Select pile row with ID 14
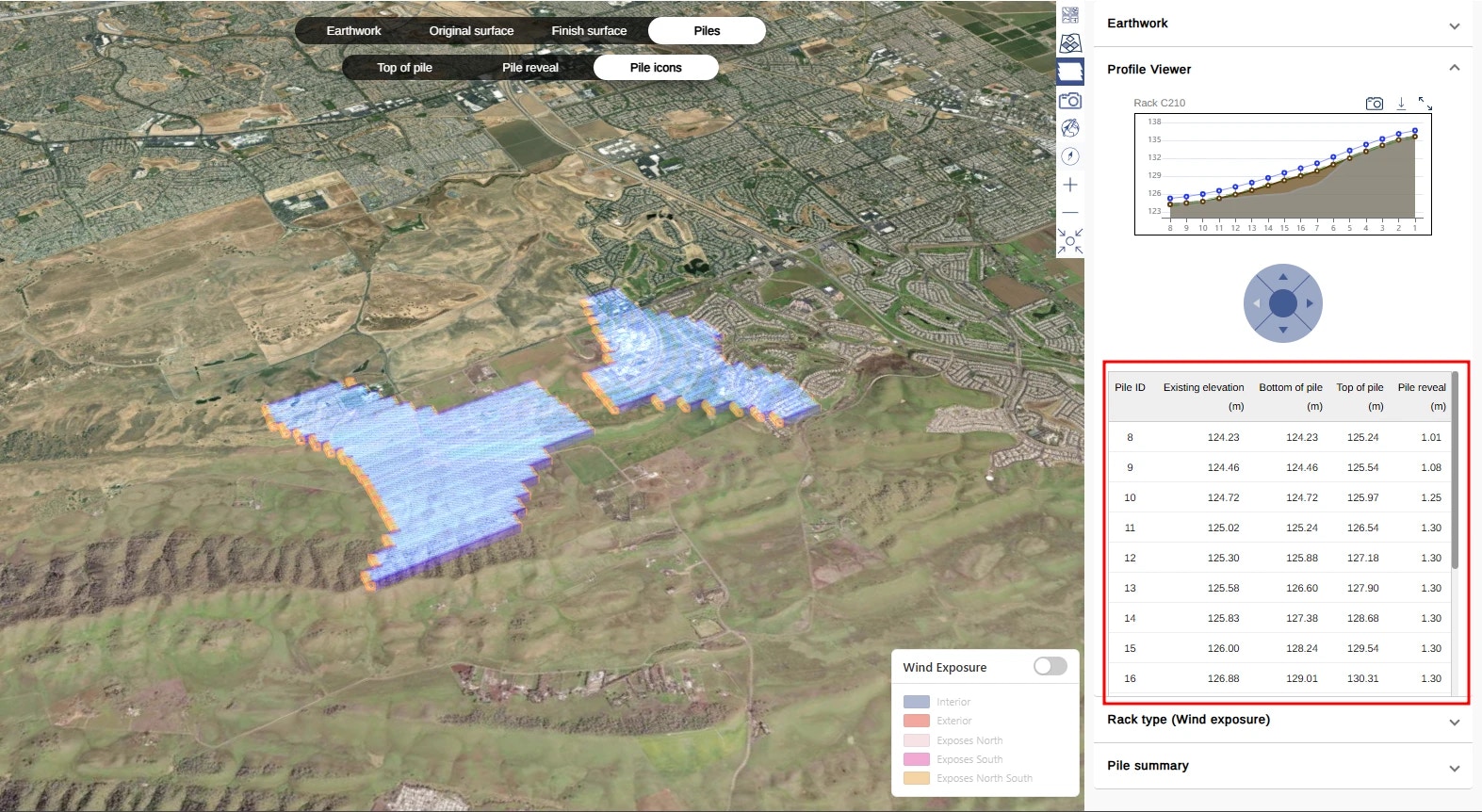Screen dimensions: 1482x812 [1279, 618]
